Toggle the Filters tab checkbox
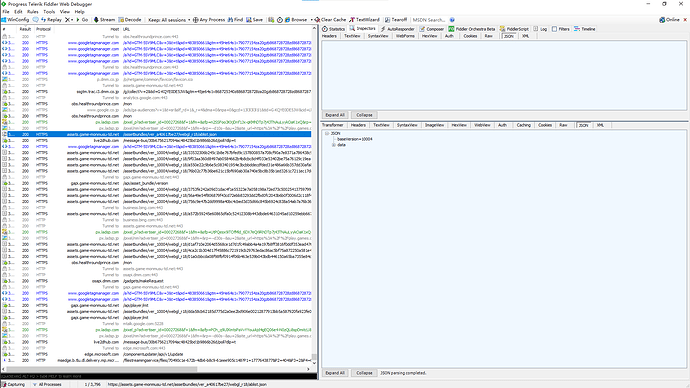Screen dimensions: 690x388 561,29
